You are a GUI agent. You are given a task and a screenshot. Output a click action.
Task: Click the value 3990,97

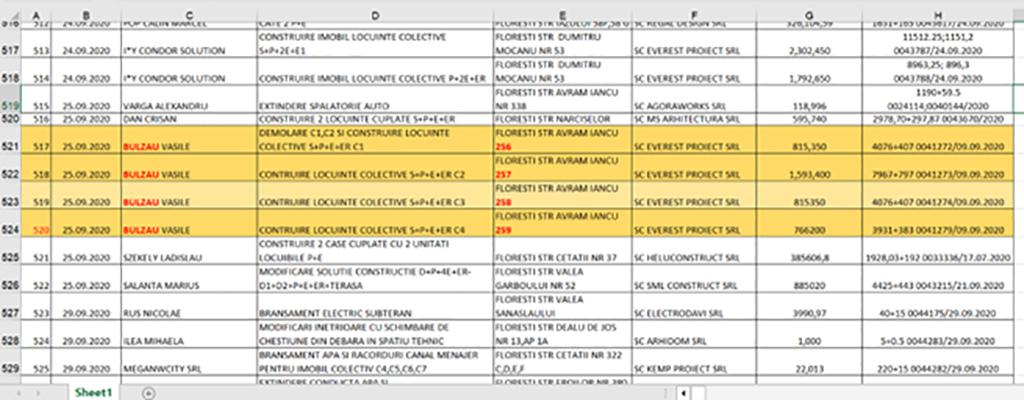pos(810,313)
